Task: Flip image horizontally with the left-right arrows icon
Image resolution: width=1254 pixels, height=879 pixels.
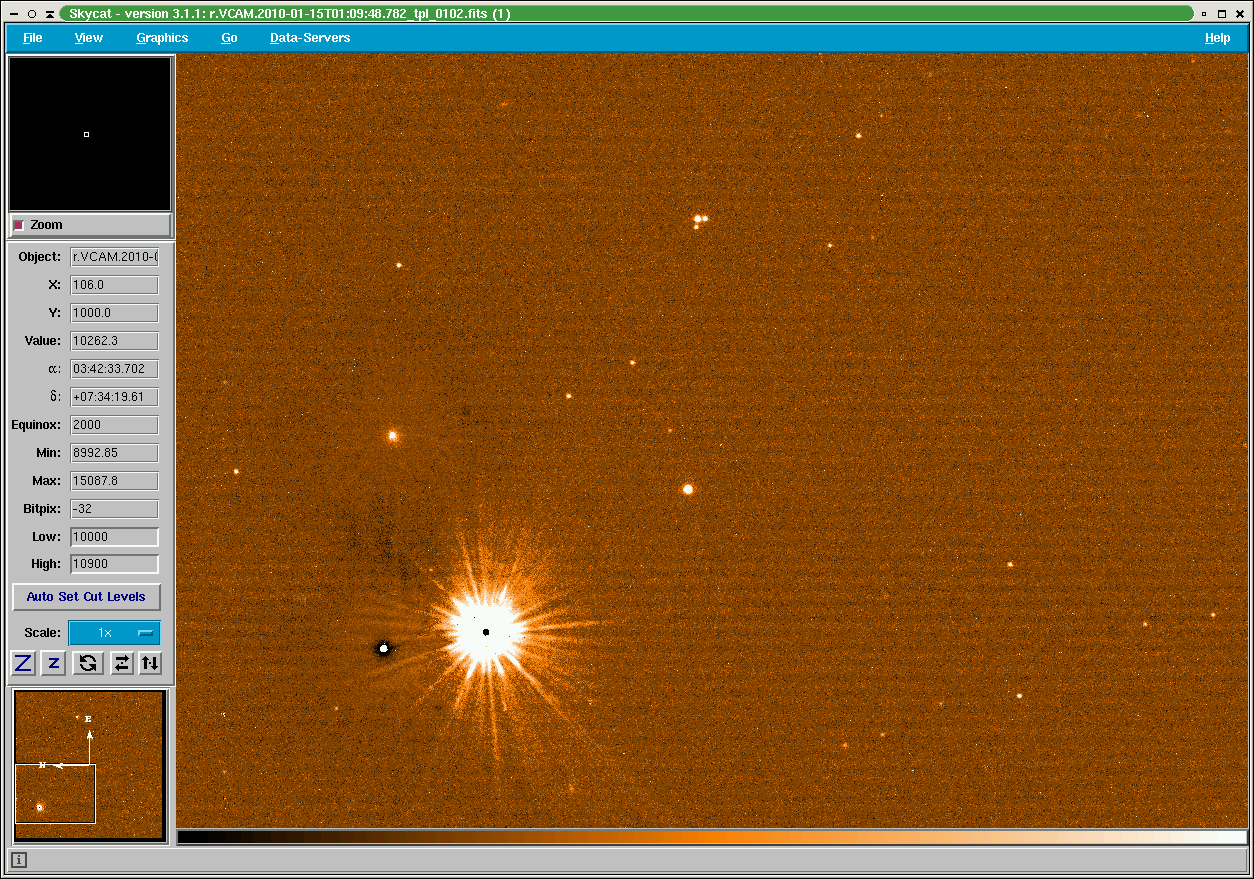Action: click(121, 663)
